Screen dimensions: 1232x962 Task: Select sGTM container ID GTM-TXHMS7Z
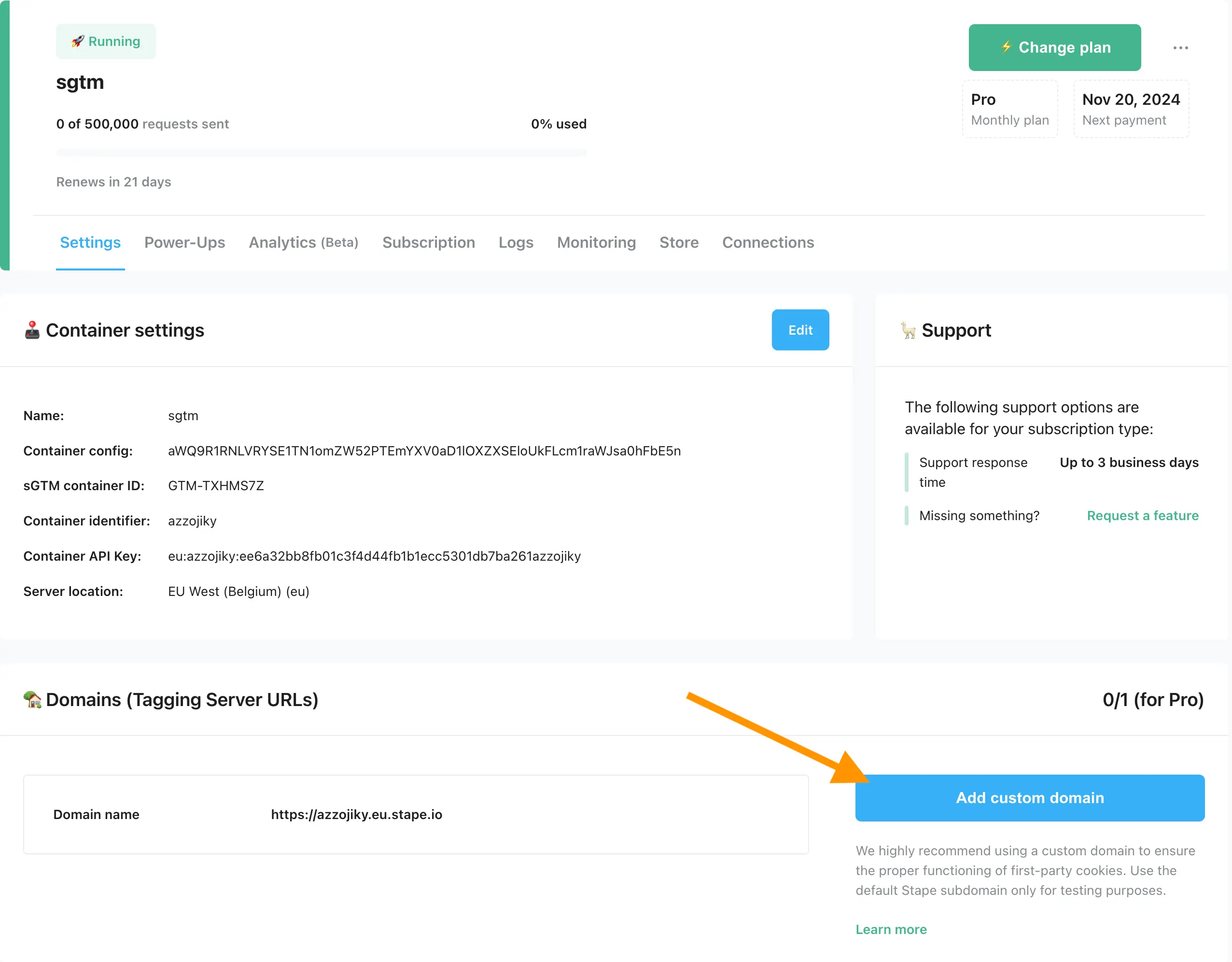pyautogui.click(x=215, y=486)
